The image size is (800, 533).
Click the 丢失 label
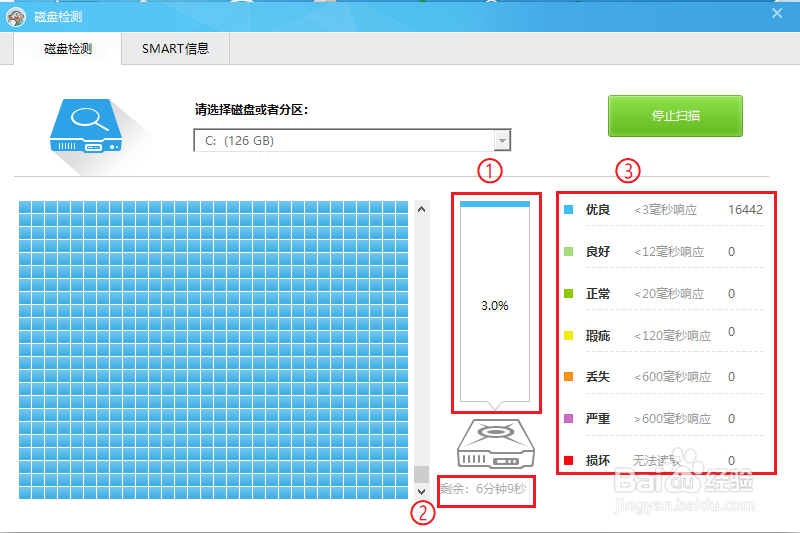coord(598,377)
